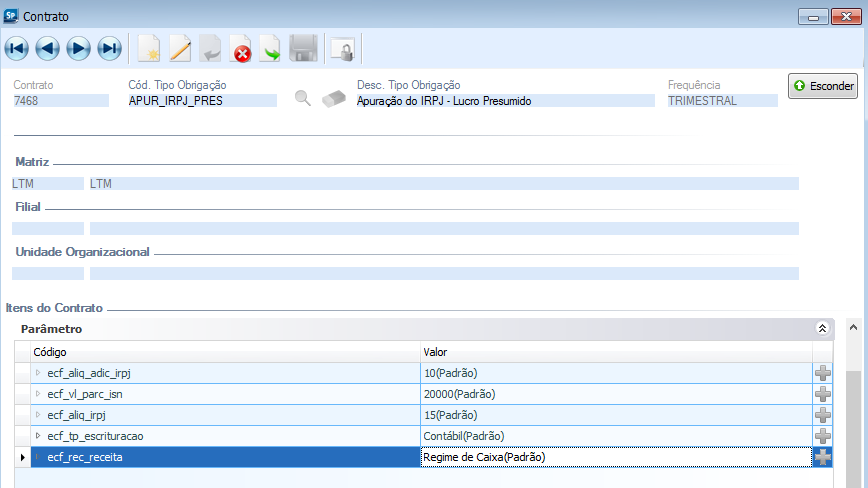Select the Regime de Caixa value cell

[x=615, y=457]
